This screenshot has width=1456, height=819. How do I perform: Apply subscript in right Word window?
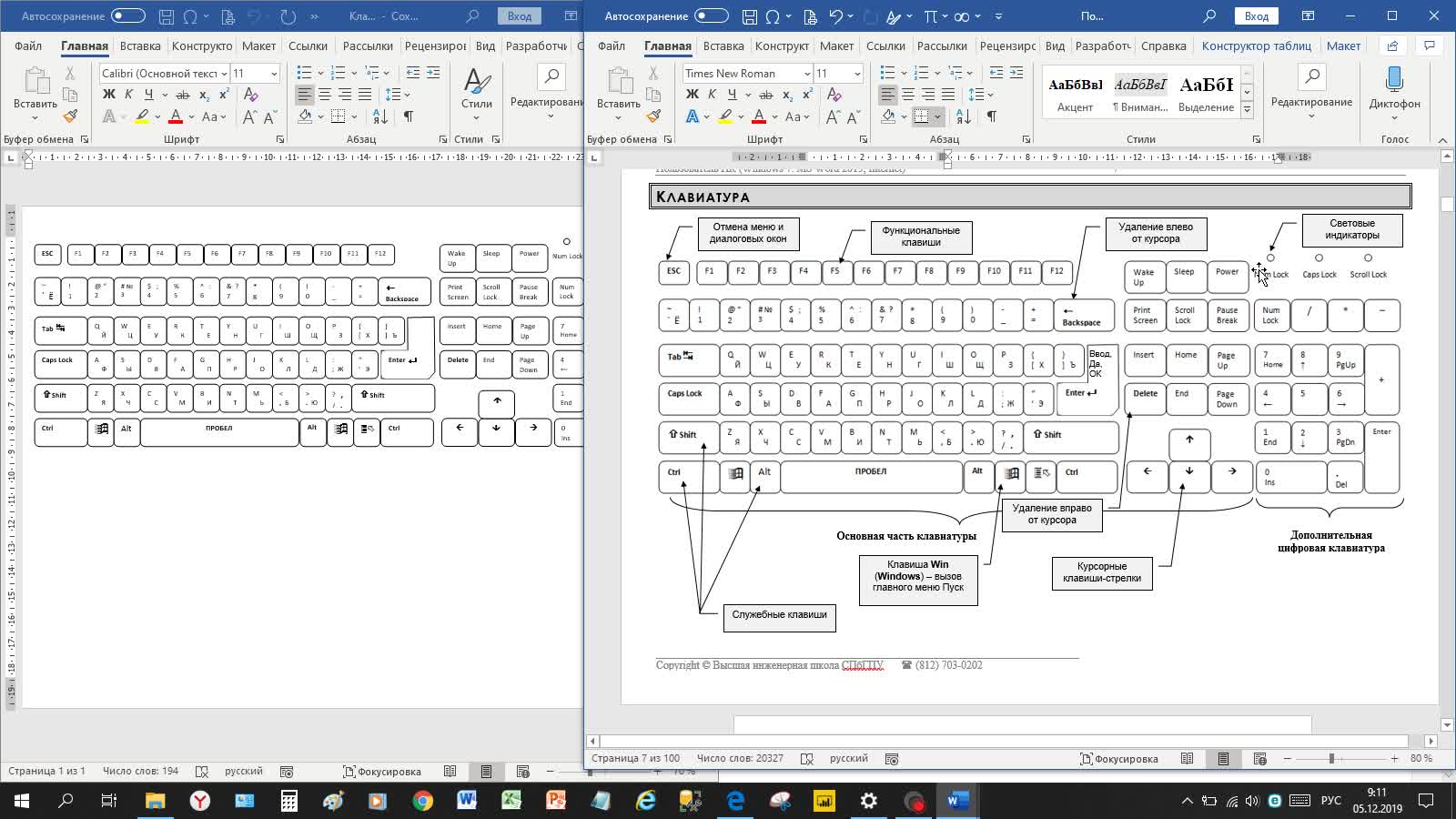pos(788,95)
